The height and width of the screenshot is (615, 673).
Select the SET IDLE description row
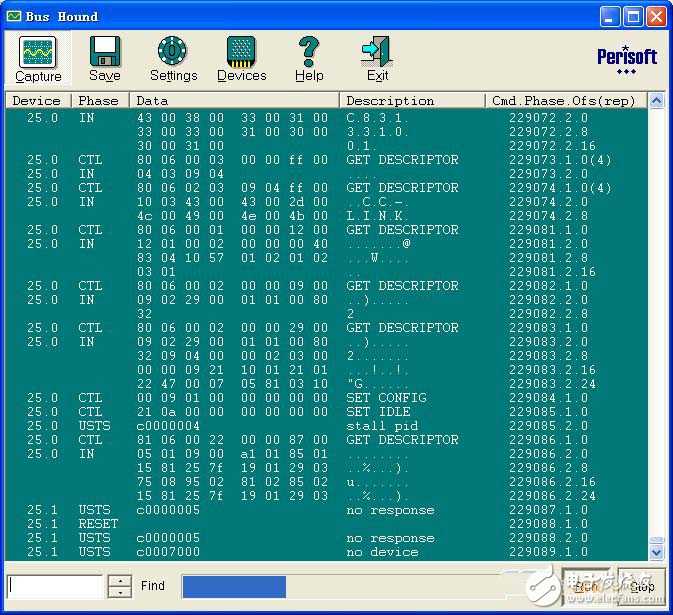pos(378,412)
